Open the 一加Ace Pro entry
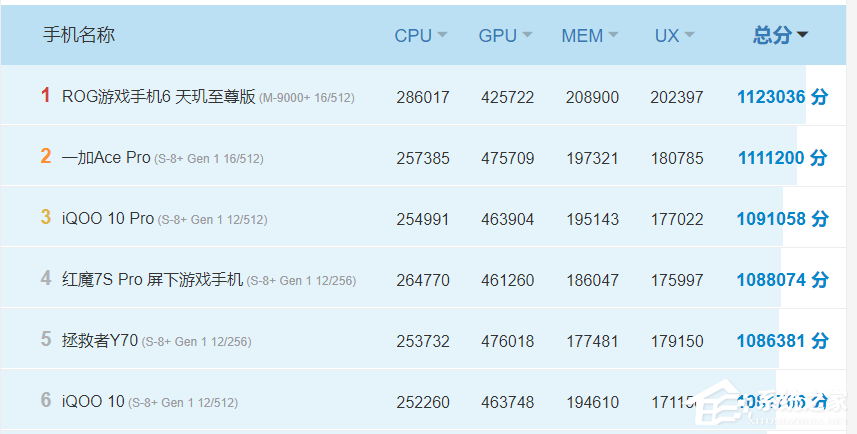The image size is (857, 434). click(106, 157)
